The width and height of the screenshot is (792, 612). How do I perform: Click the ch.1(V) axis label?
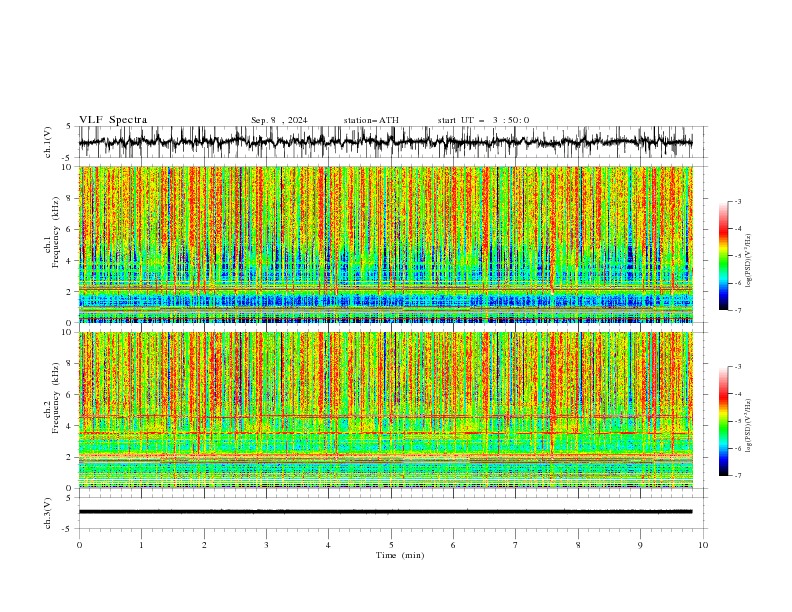(48, 142)
